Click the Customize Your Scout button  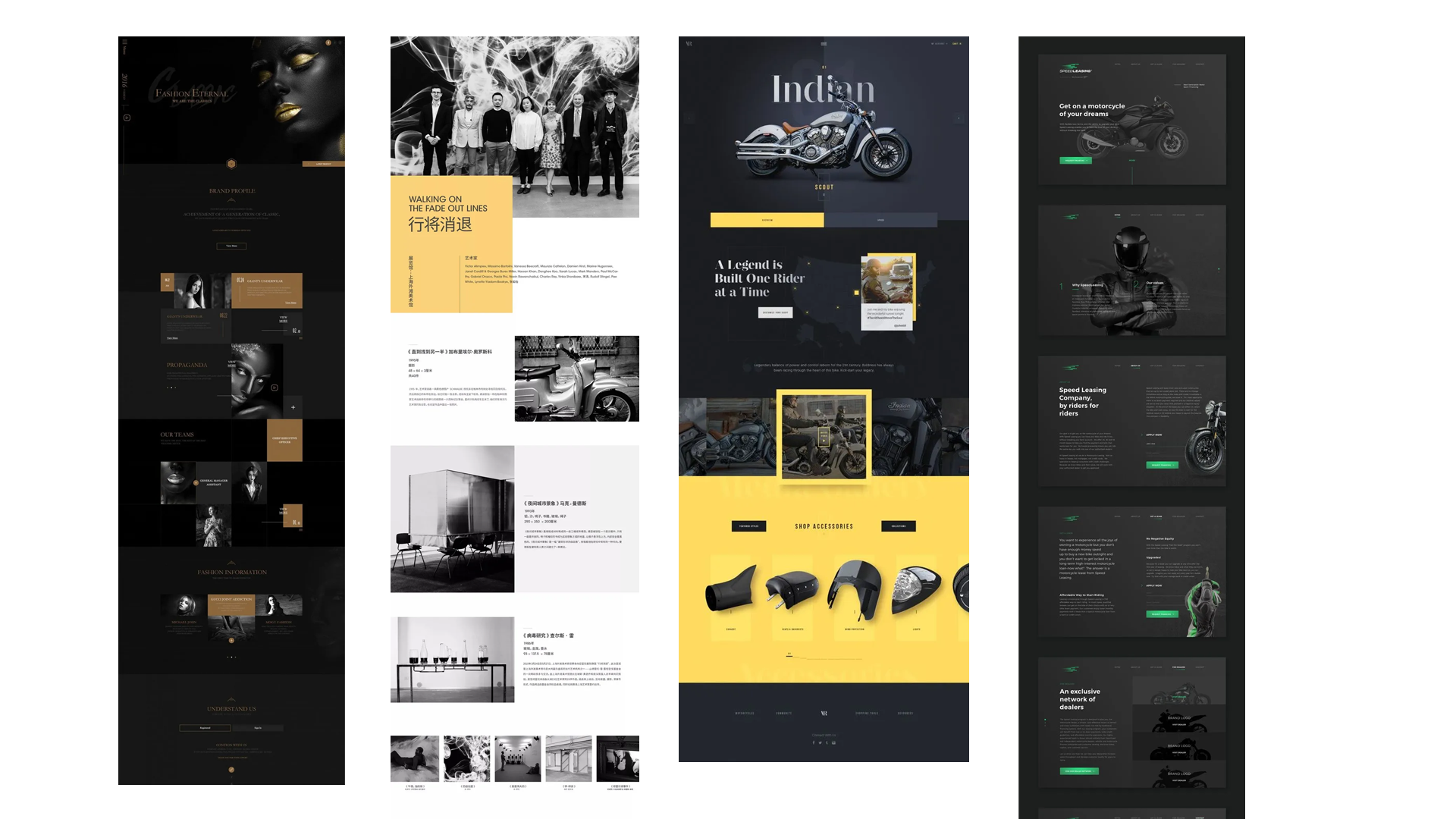[x=775, y=312]
